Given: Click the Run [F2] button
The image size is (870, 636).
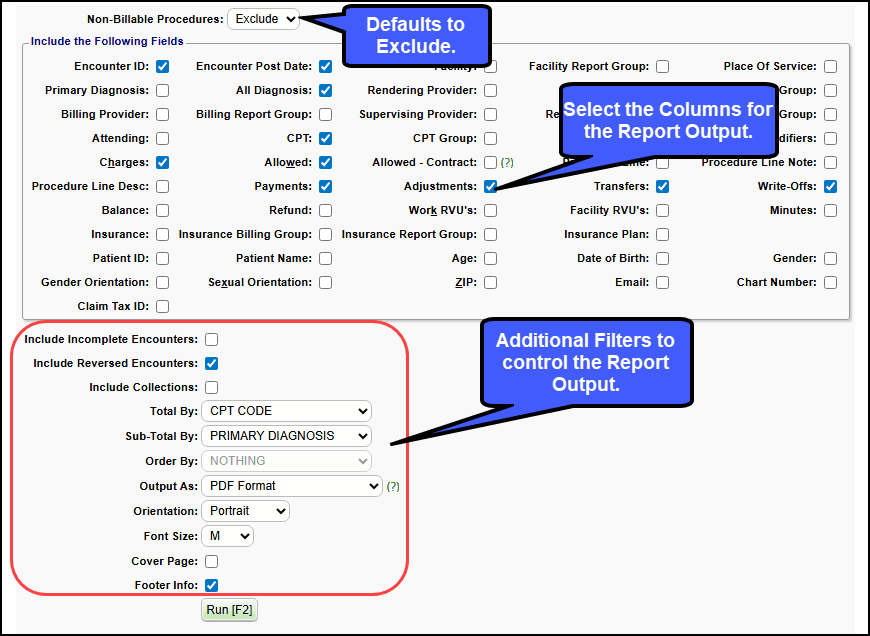Looking at the screenshot, I should click(x=229, y=610).
